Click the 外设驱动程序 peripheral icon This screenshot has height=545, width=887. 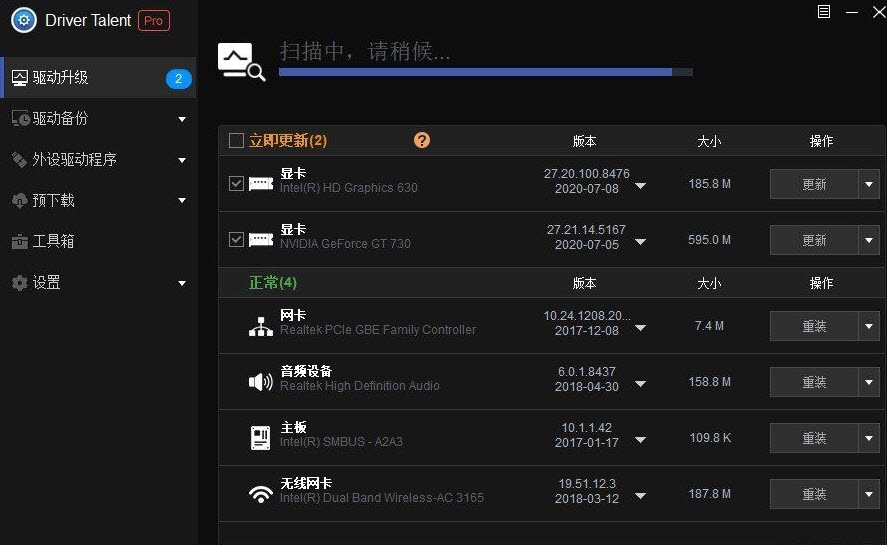pyautogui.click(x=19, y=160)
